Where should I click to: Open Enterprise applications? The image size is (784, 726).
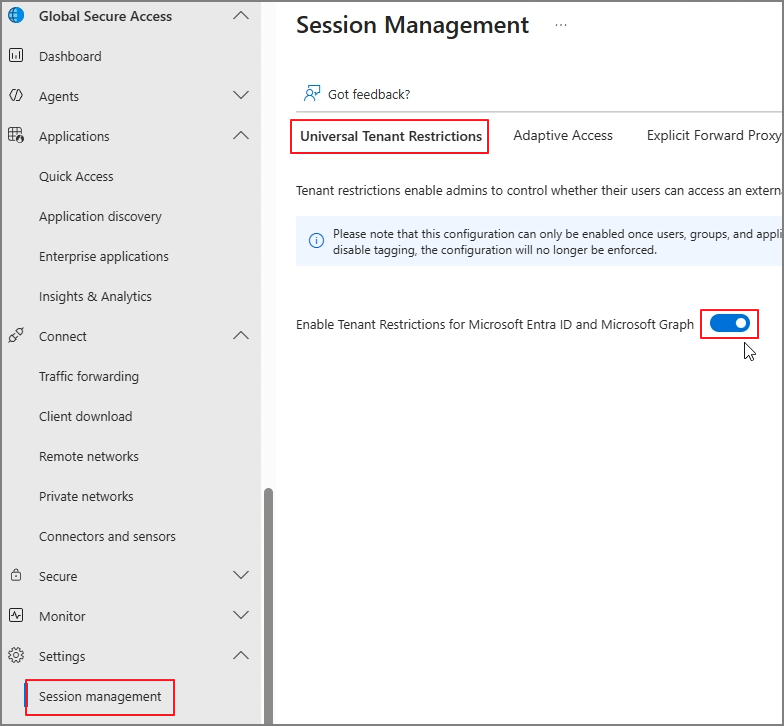(x=104, y=256)
